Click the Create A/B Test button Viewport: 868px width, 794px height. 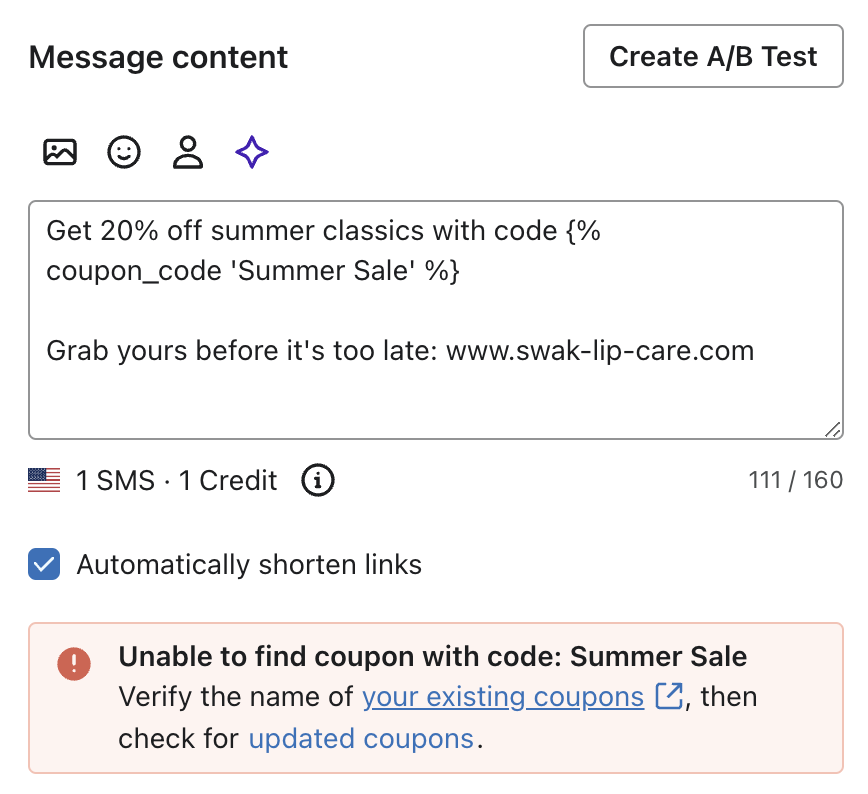713,57
